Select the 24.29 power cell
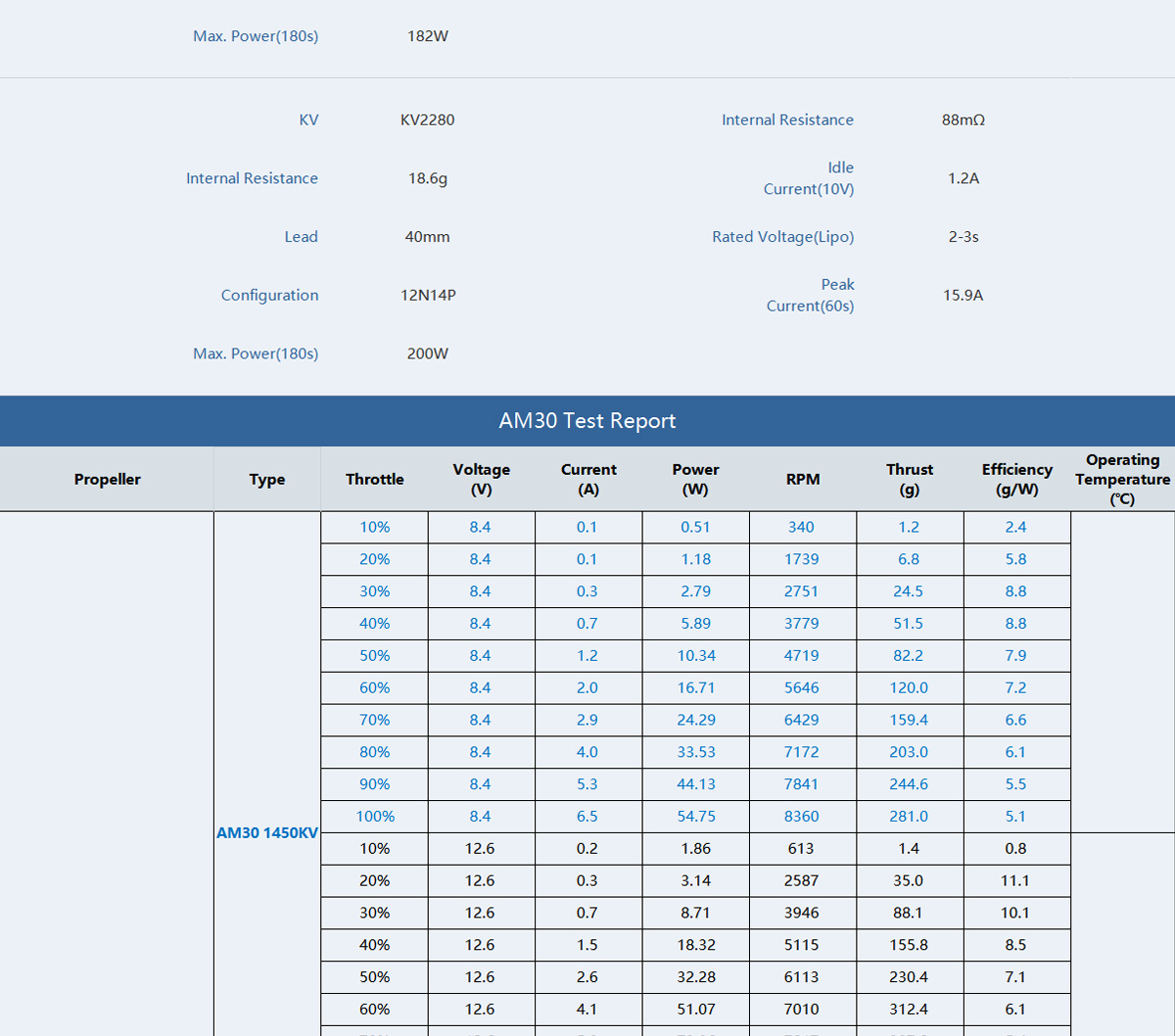The image size is (1175, 1036). tap(696, 720)
